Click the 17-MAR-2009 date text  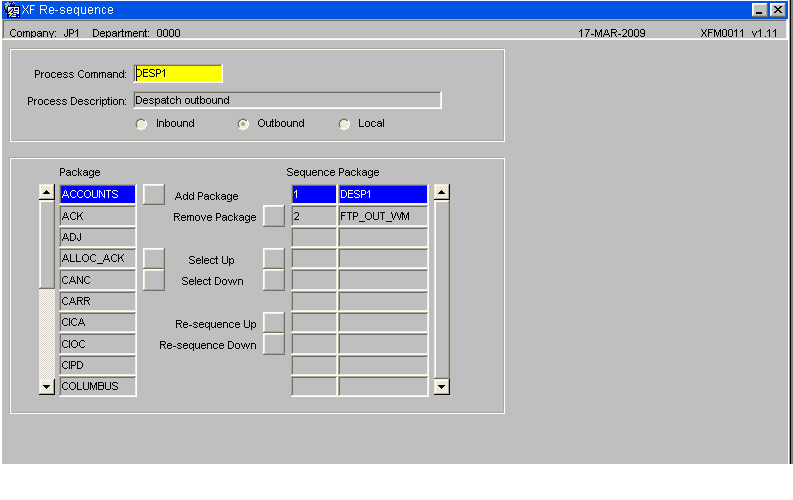pyautogui.click(x=611, y=33)
